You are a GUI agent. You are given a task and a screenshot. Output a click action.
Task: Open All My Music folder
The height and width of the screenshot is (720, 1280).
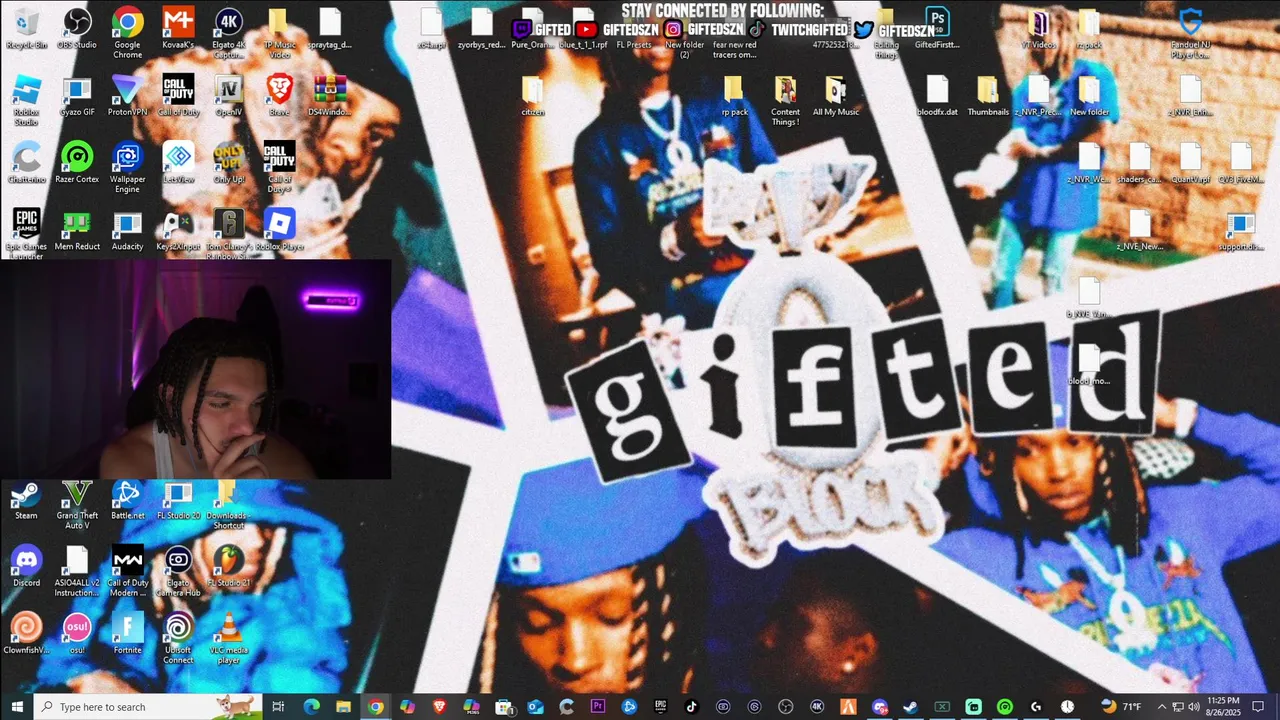pyautogui.click(x=836, y=96)
